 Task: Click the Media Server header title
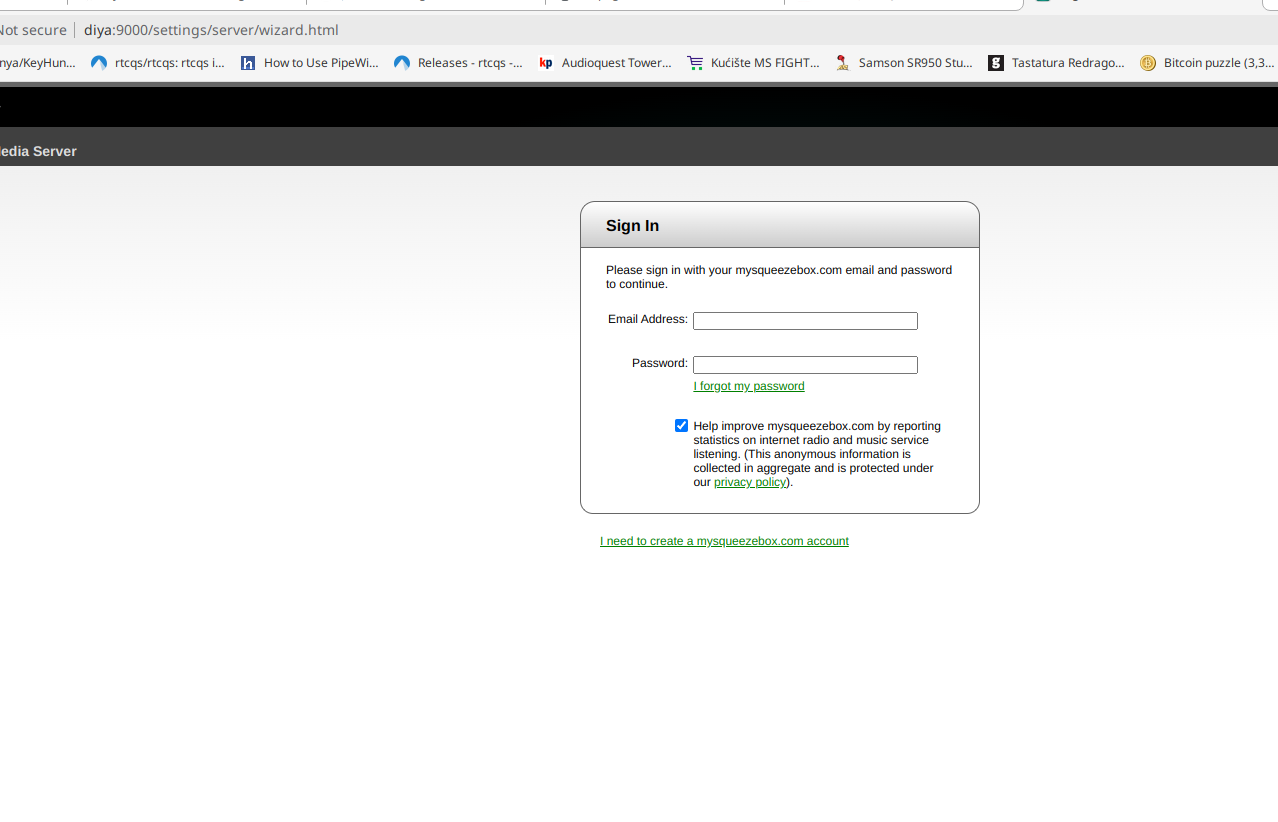pyautogui.click(x=38, y=151)
